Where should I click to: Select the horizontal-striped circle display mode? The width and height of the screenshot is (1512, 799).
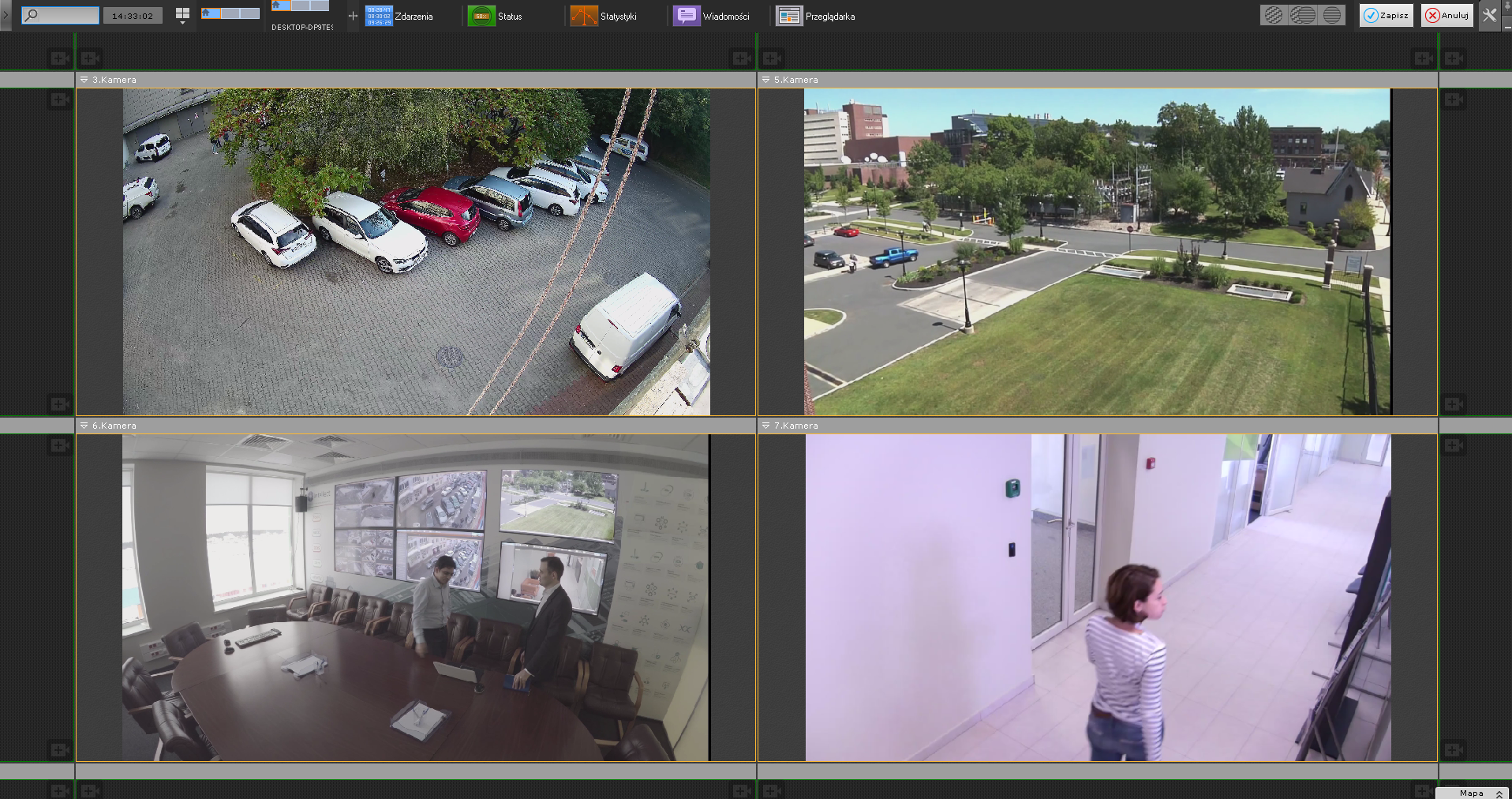[x=1332, y=15]
